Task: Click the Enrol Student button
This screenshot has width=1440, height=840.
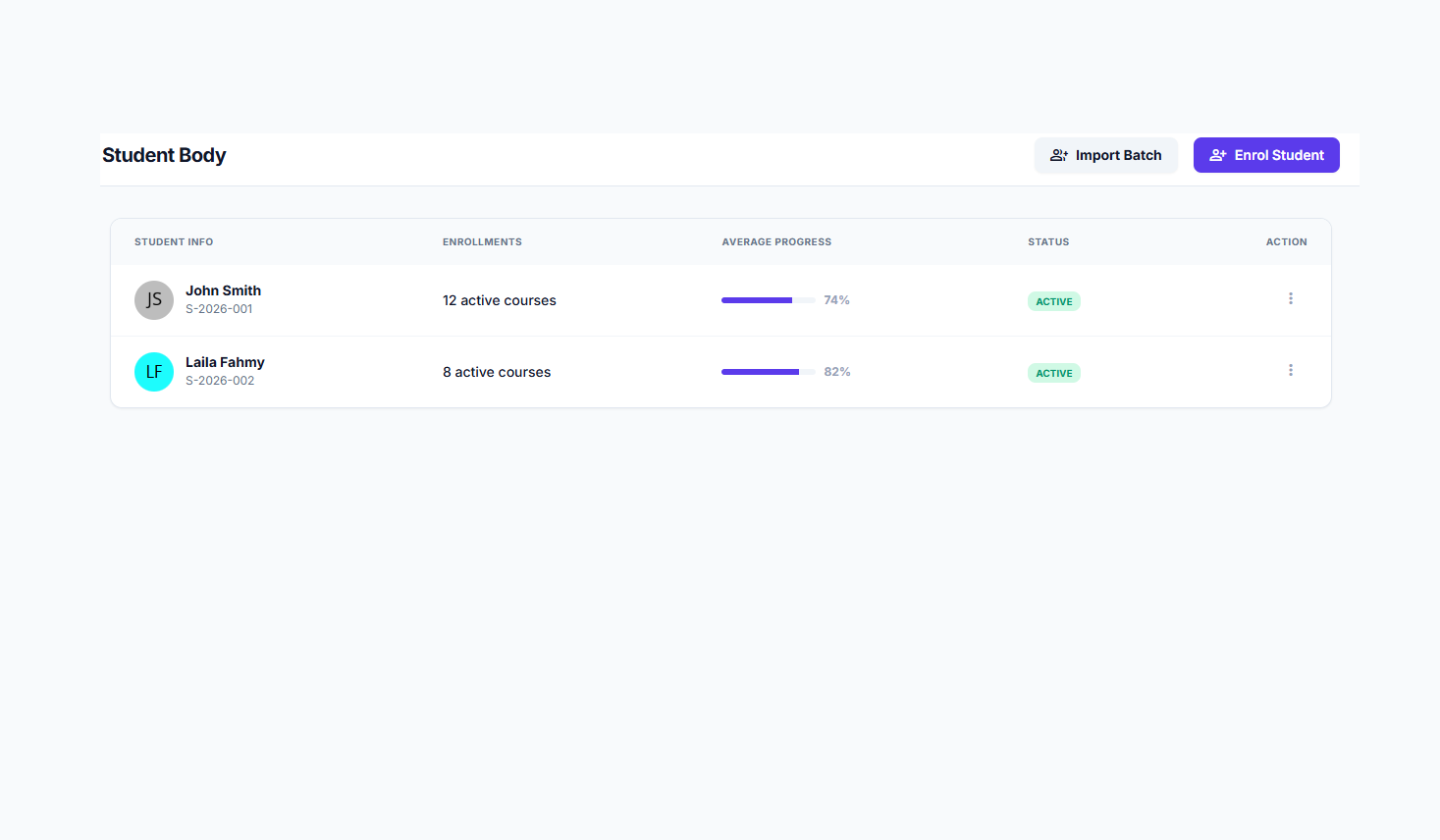Action: point(1266,155)
